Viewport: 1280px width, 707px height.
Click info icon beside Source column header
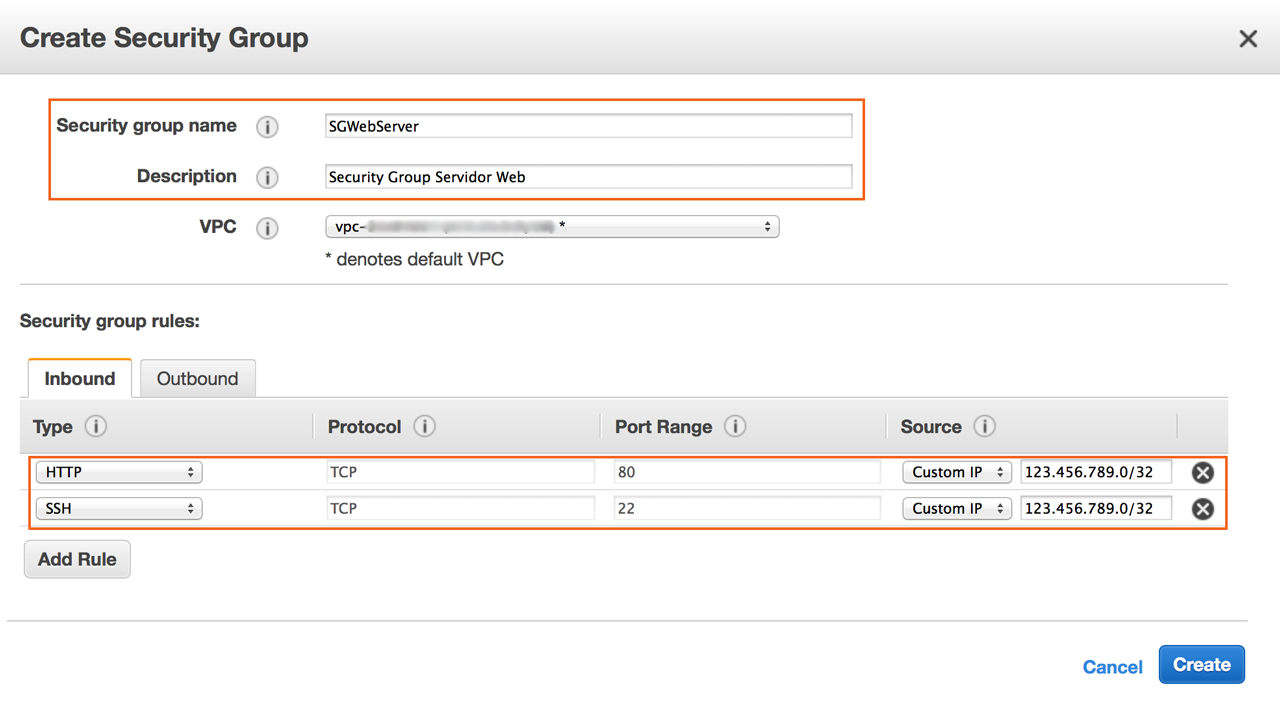click(984, 427)
